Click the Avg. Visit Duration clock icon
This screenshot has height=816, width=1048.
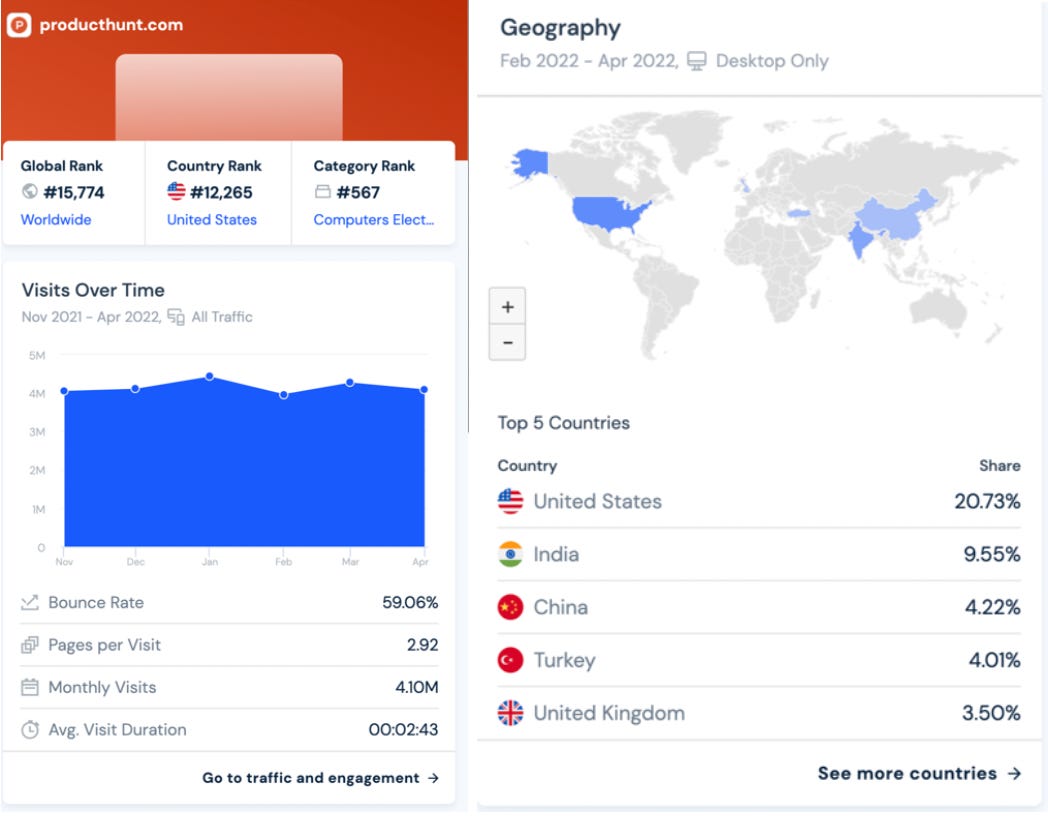[x=30, y=730]
